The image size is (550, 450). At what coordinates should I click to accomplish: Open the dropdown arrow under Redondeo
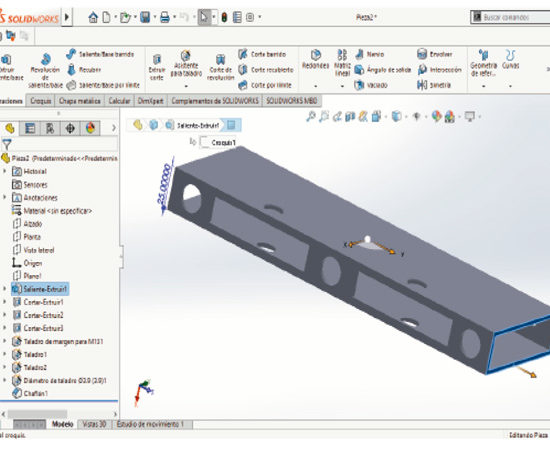(316, 86)
